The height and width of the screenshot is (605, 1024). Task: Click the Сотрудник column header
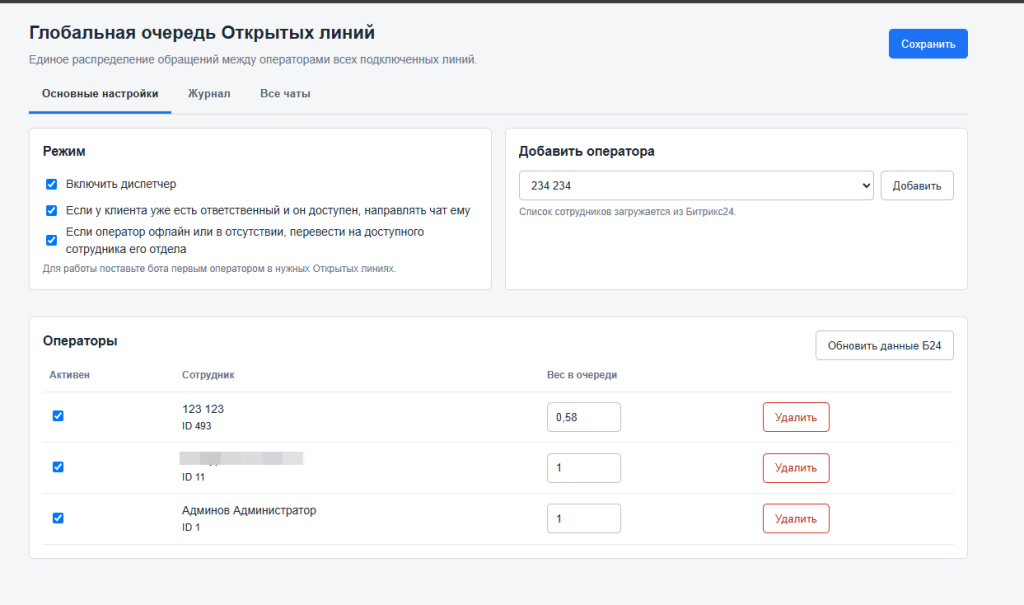pyautogui.click(x=208, y=375)
